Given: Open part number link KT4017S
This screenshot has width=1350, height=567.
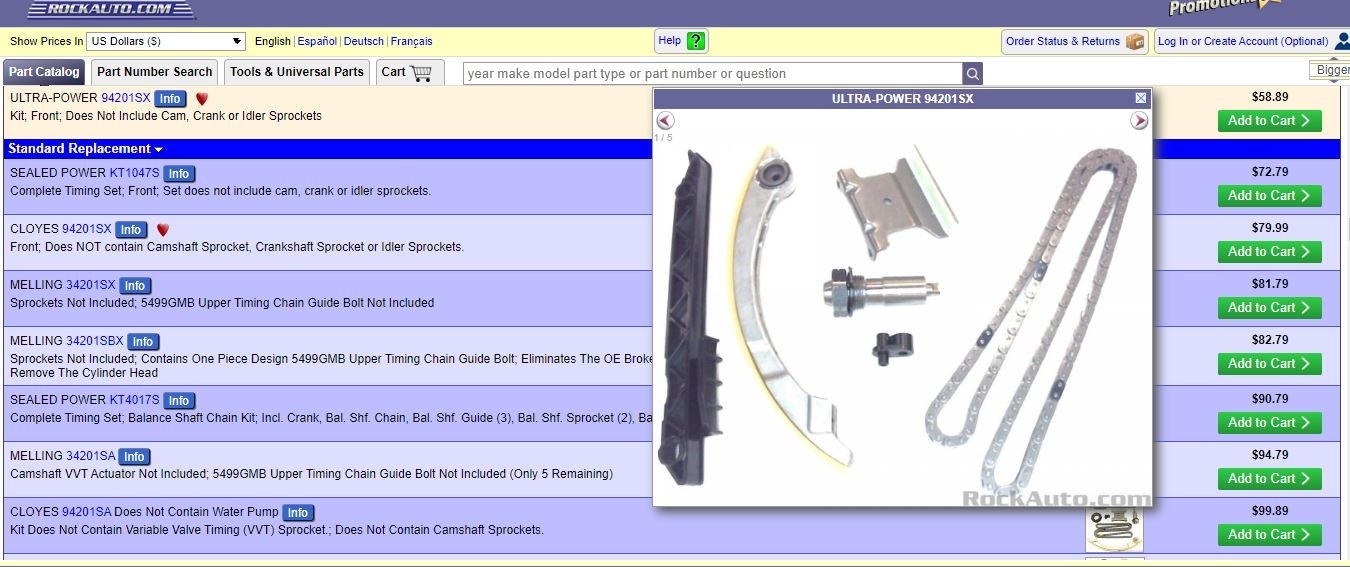Looking at the screenshot, I should tap(134, 400).
